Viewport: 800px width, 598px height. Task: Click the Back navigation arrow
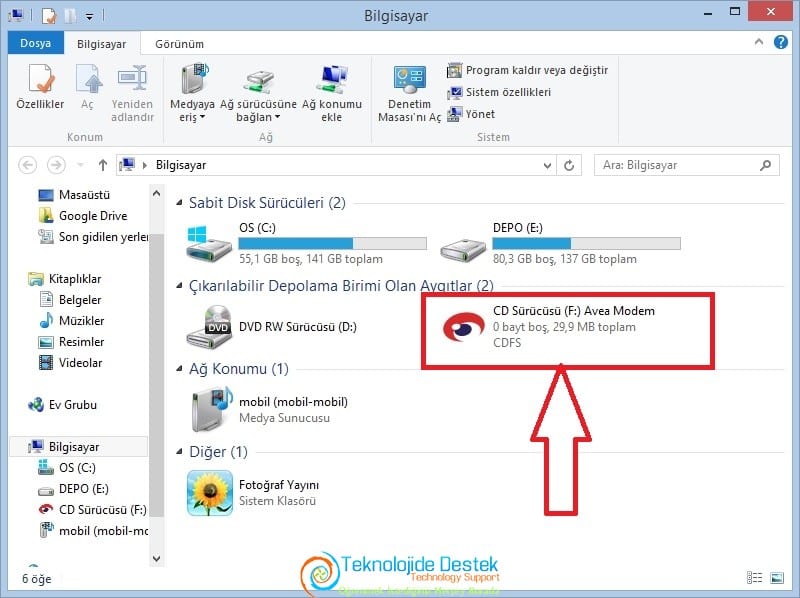tap(28, 165)
